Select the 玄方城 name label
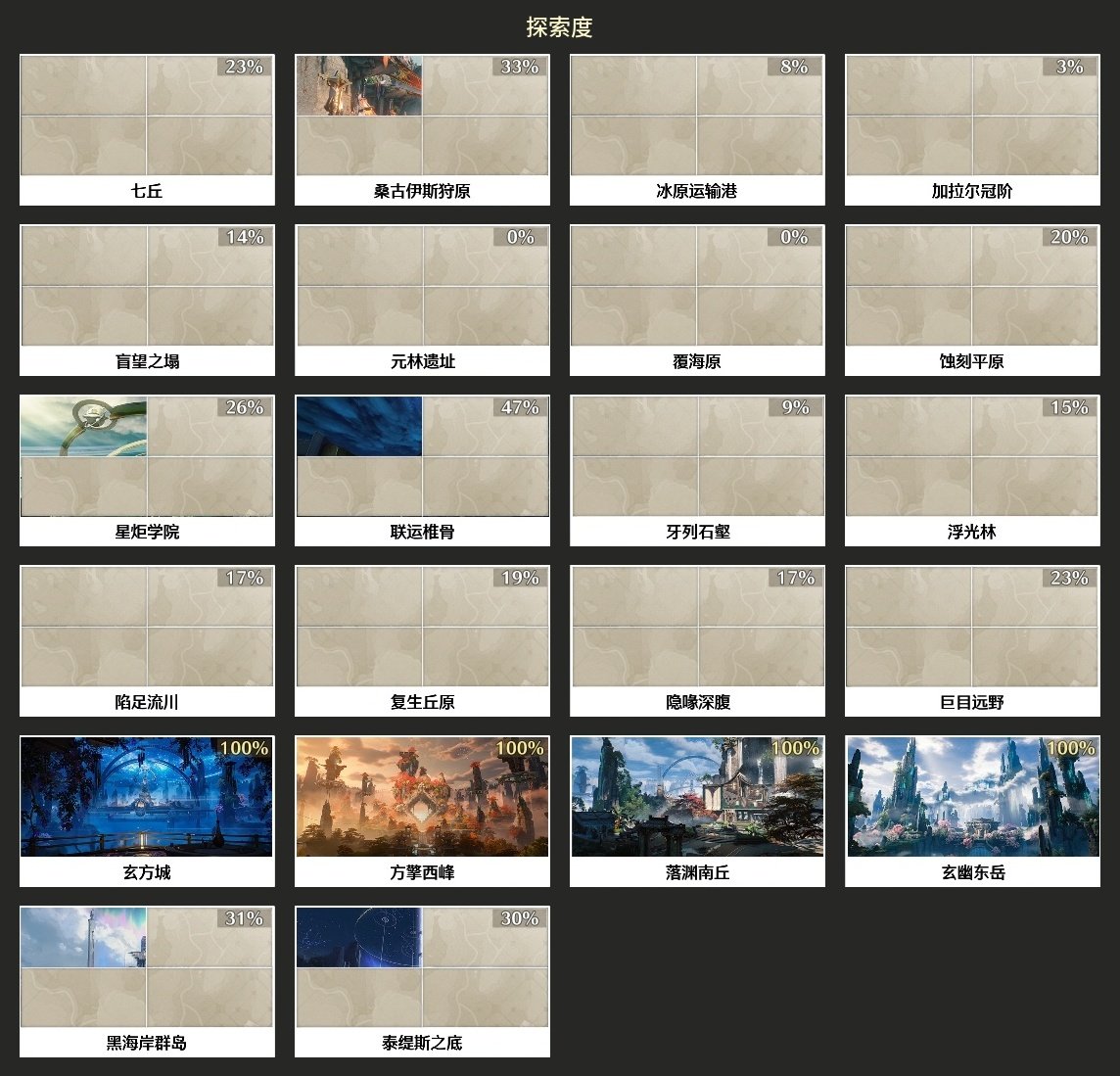 [x=147, y=872]
